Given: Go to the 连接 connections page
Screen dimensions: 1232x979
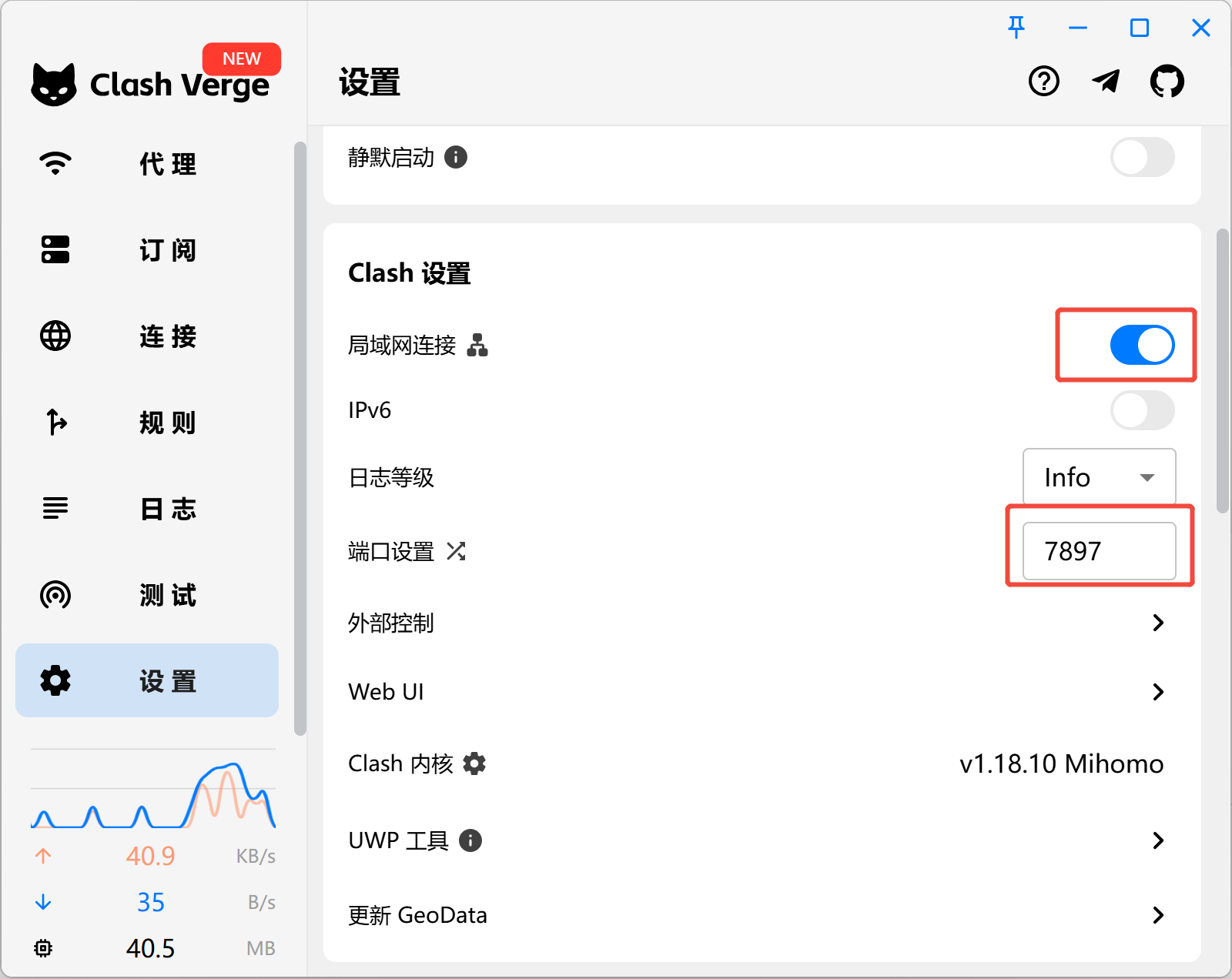Looking at the screenshot, I should click(147, 336).
